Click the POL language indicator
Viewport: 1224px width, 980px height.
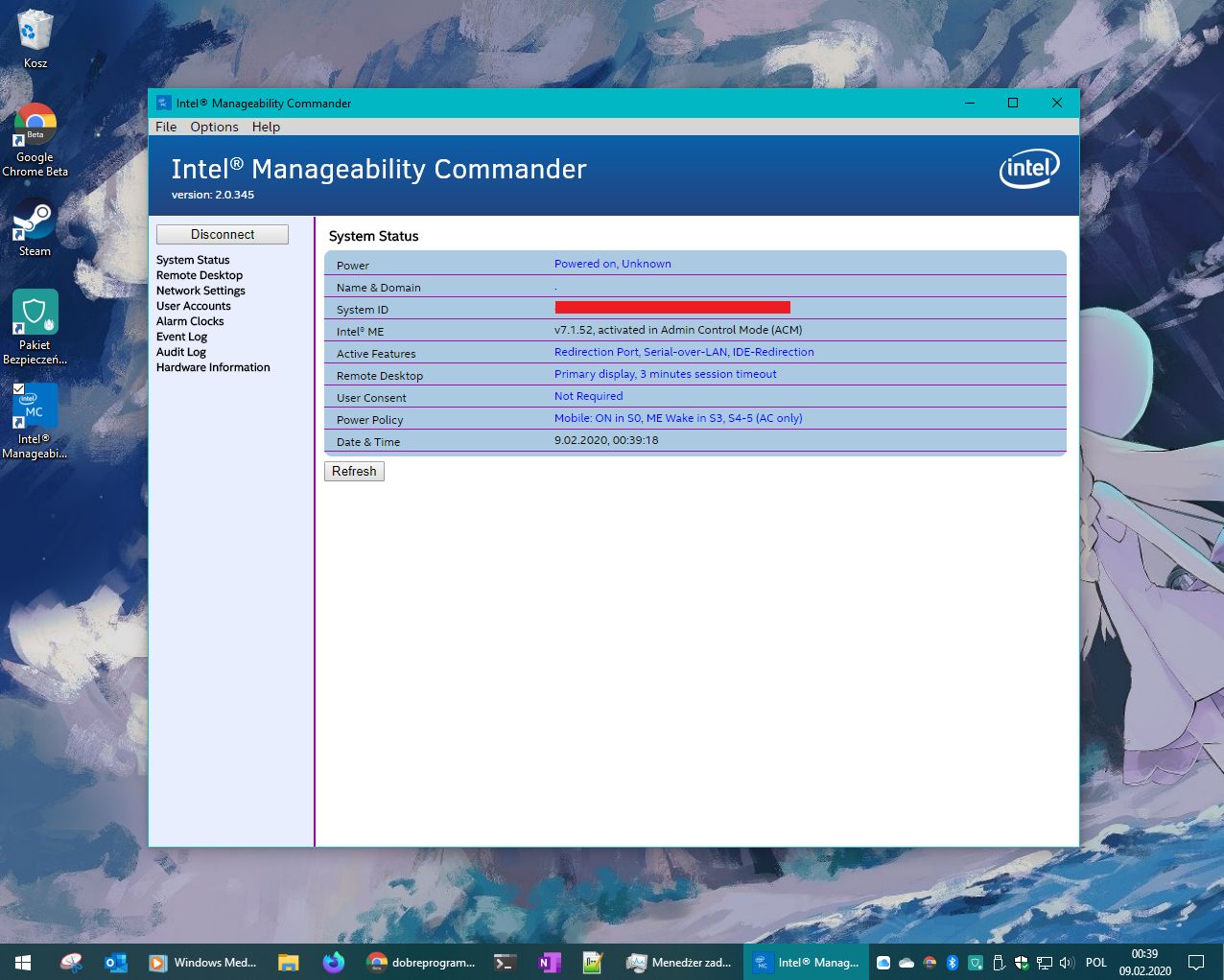[1096, 962]
